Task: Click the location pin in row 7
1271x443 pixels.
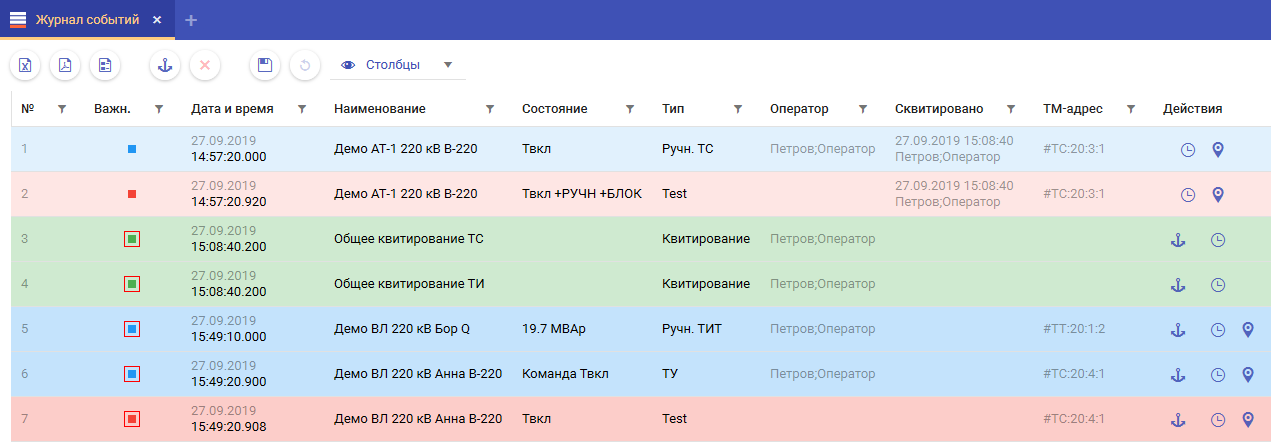Action: tap(1248, 420)
